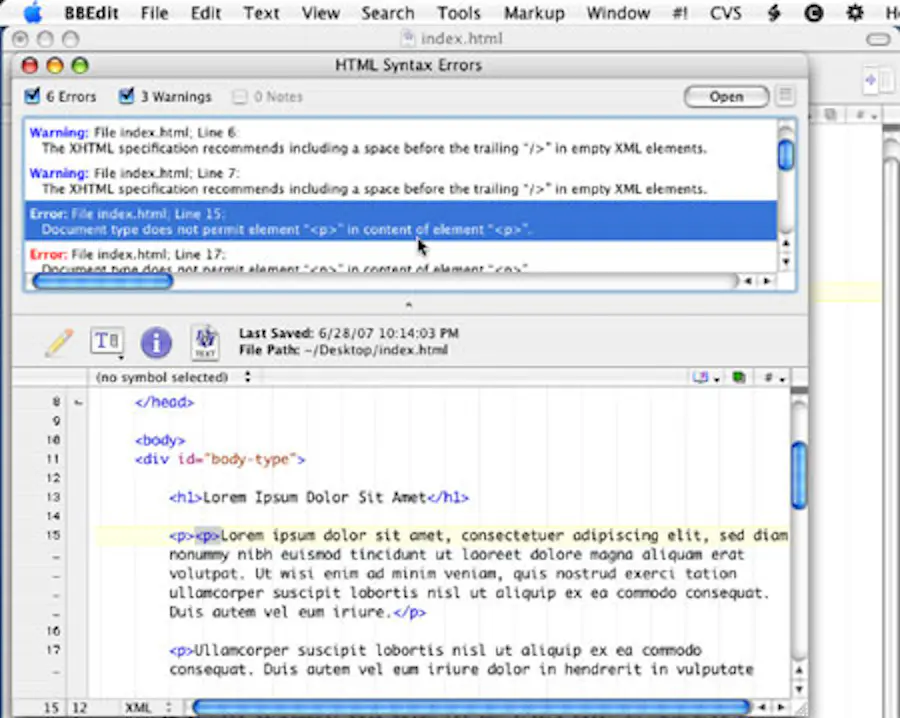The height and width of the screenshot is (718, 900).
Task: Toggle the 6 Errors checkbox
Action: (x=32, y=96)
